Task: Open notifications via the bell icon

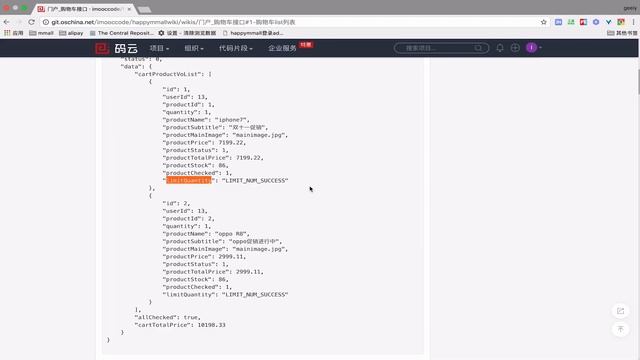Action: pos(500,48)
